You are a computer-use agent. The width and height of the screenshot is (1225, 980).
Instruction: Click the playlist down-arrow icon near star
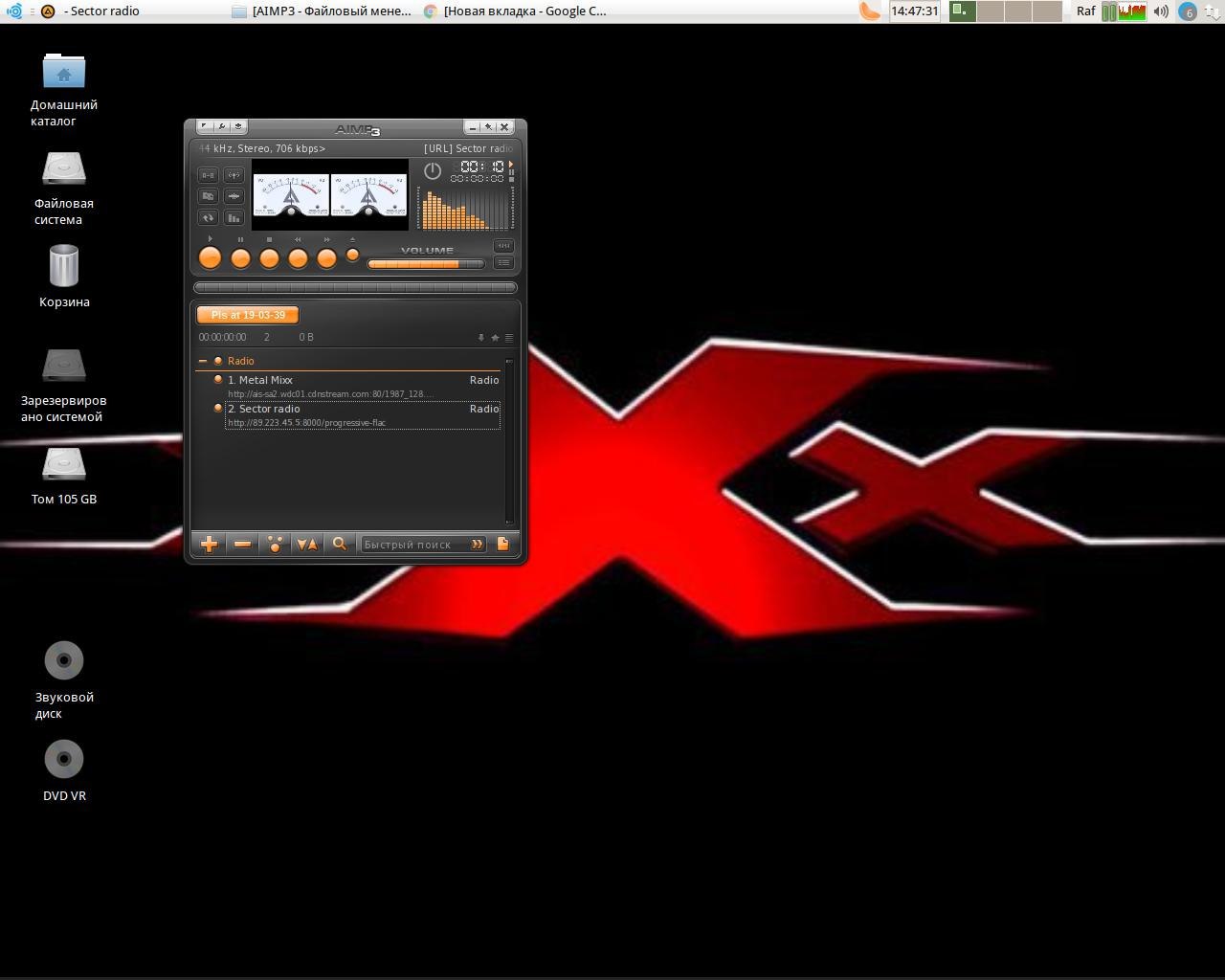click(480, 338)
